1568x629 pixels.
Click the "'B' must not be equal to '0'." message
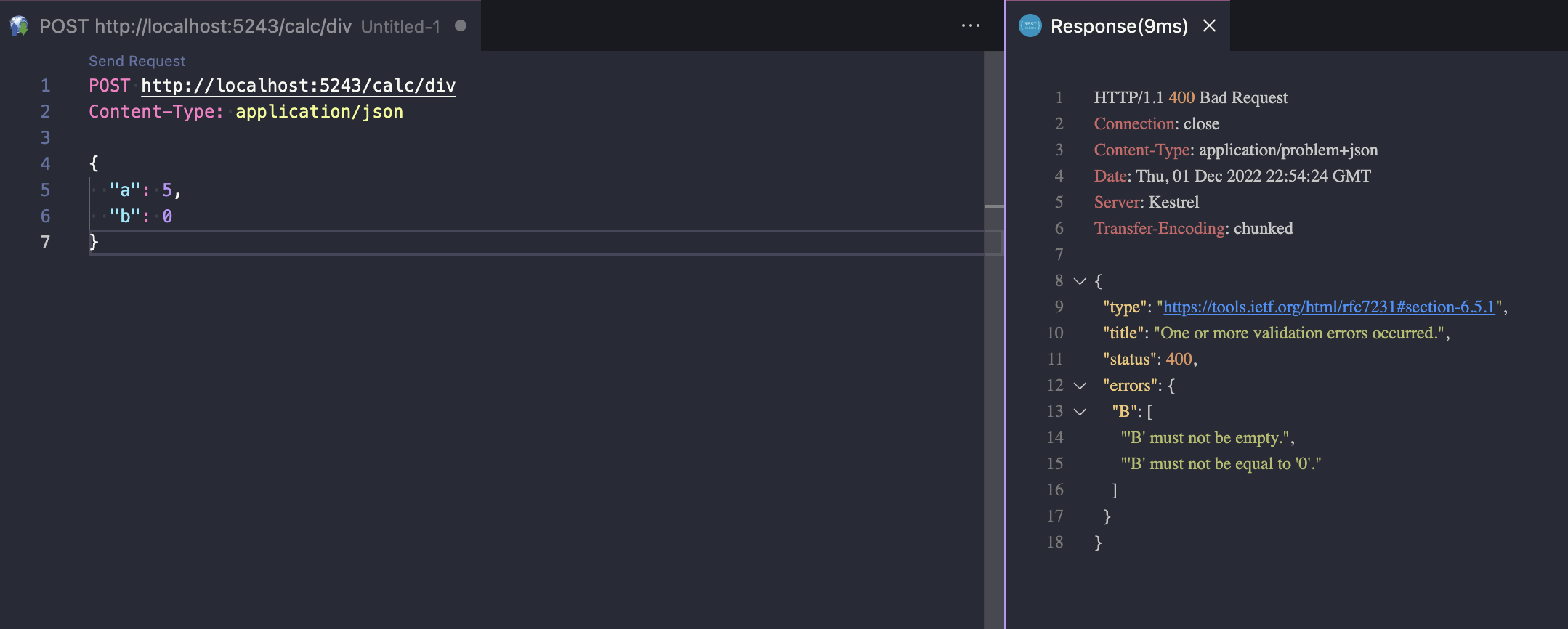pyautogui.click(x=1221, y=463)
